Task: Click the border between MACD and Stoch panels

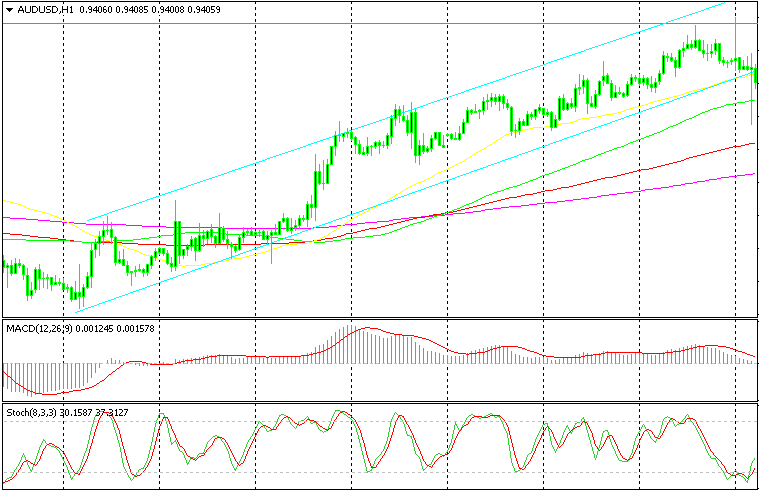Action: click(x=380, y=403)
